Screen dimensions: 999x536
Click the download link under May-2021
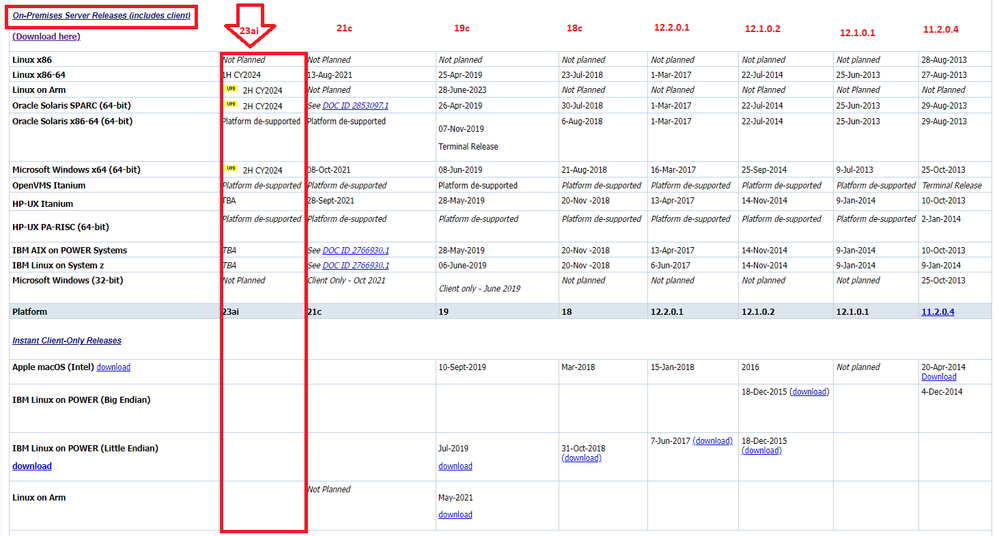pyautogui.click(x=456, y=514)
